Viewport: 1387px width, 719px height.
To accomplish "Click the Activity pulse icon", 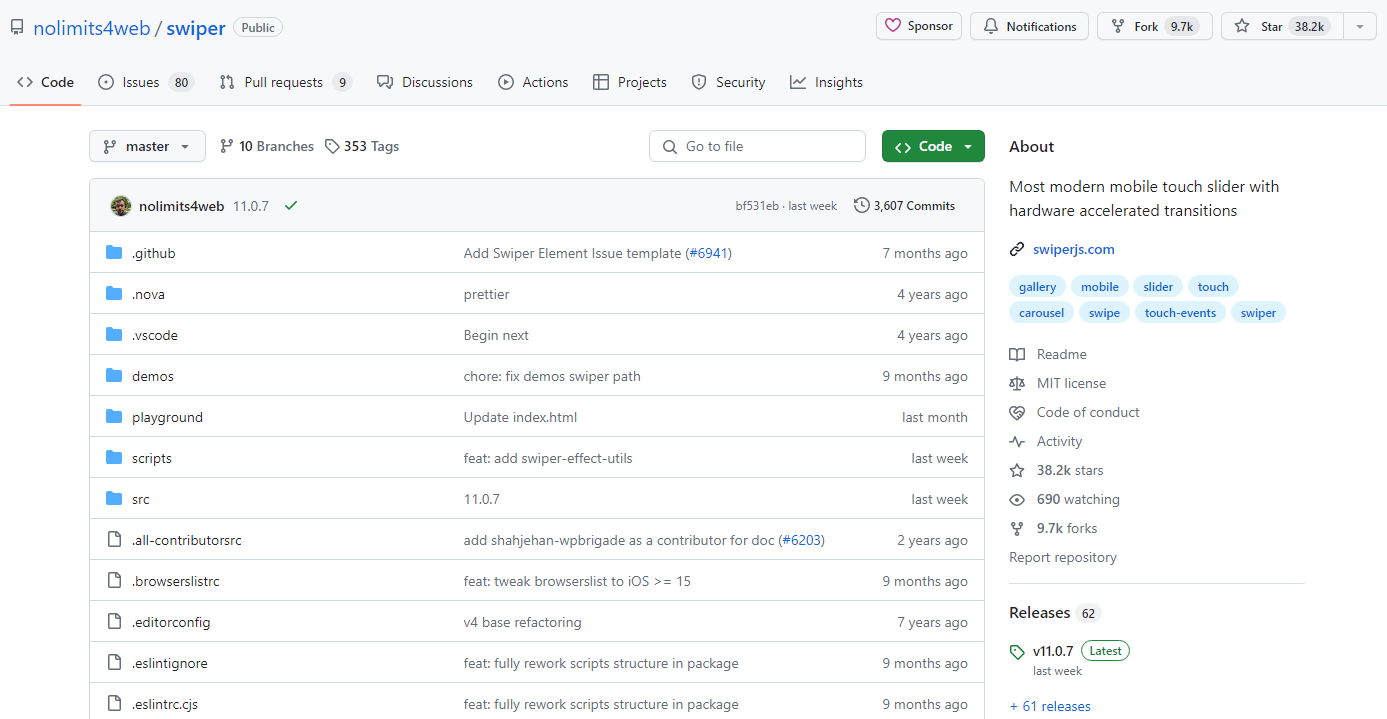I will click(x=1017, y=441).
